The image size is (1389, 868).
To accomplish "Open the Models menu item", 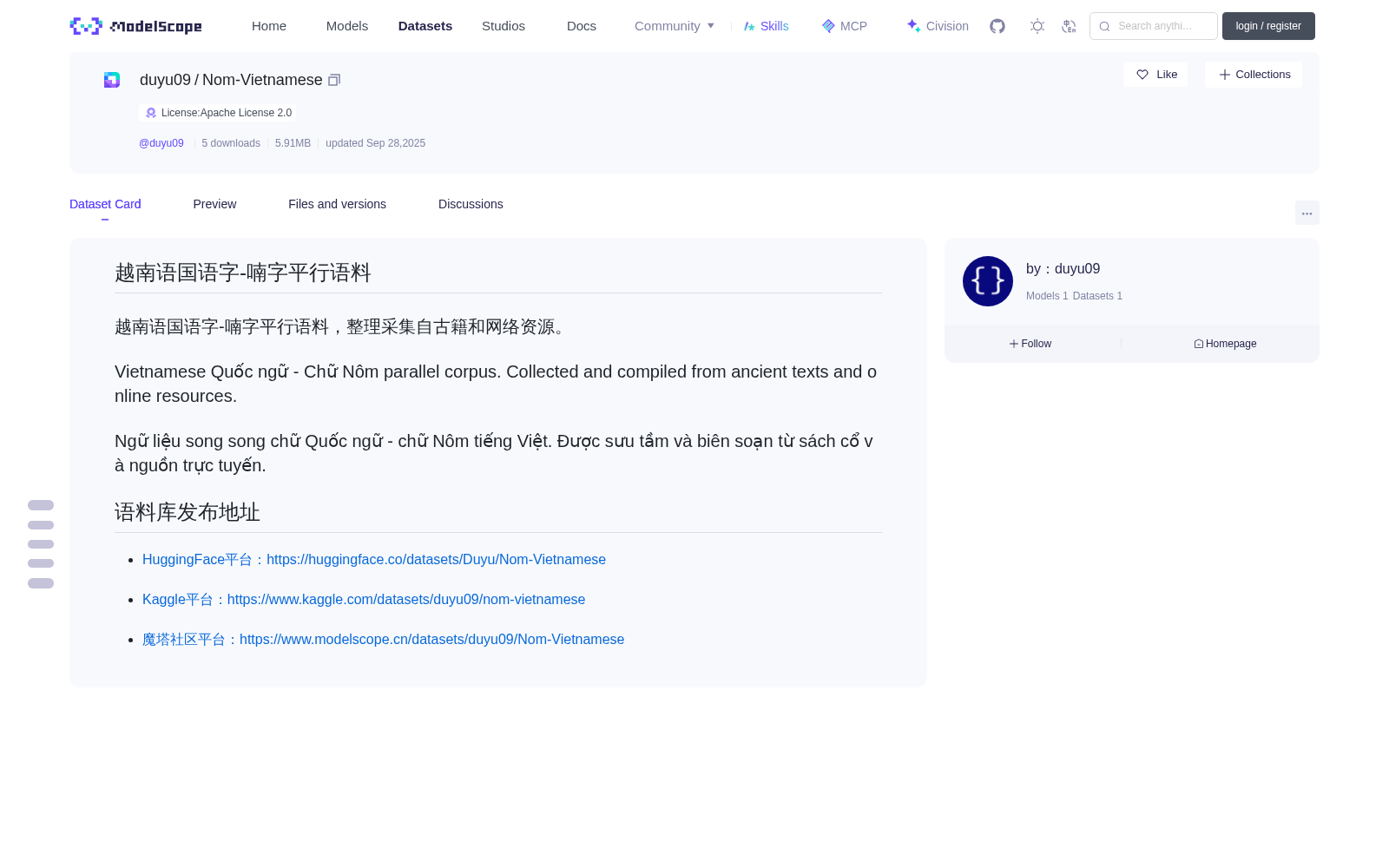I will click(x=347, y=26).
